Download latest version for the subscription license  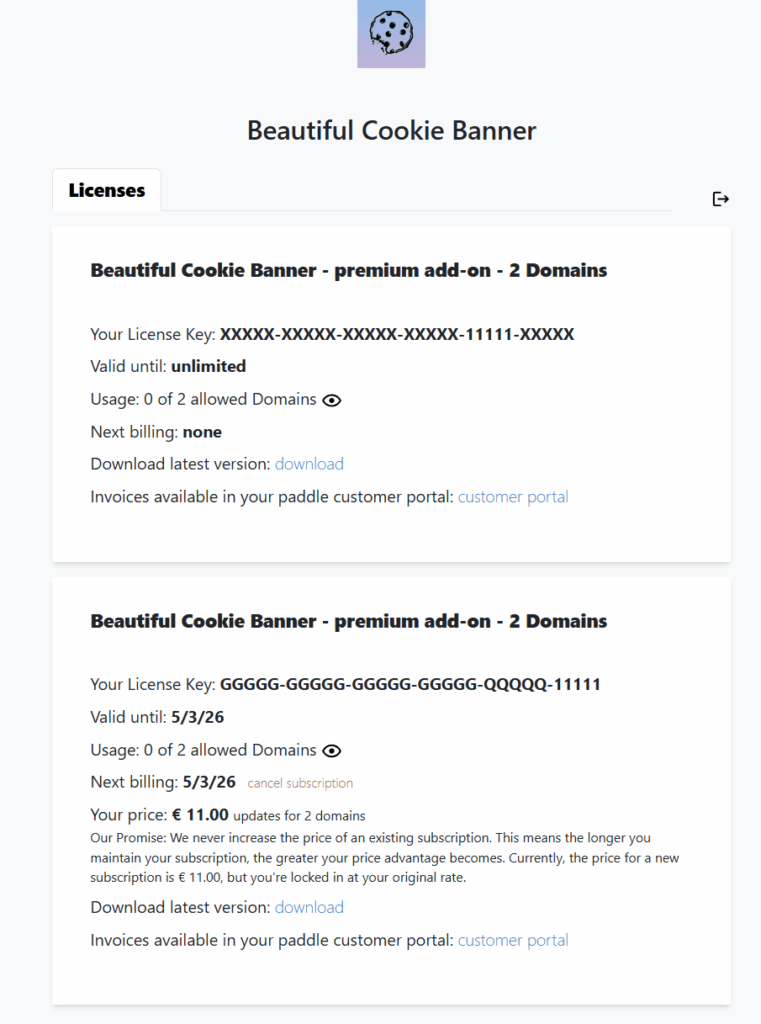(309, 907)
